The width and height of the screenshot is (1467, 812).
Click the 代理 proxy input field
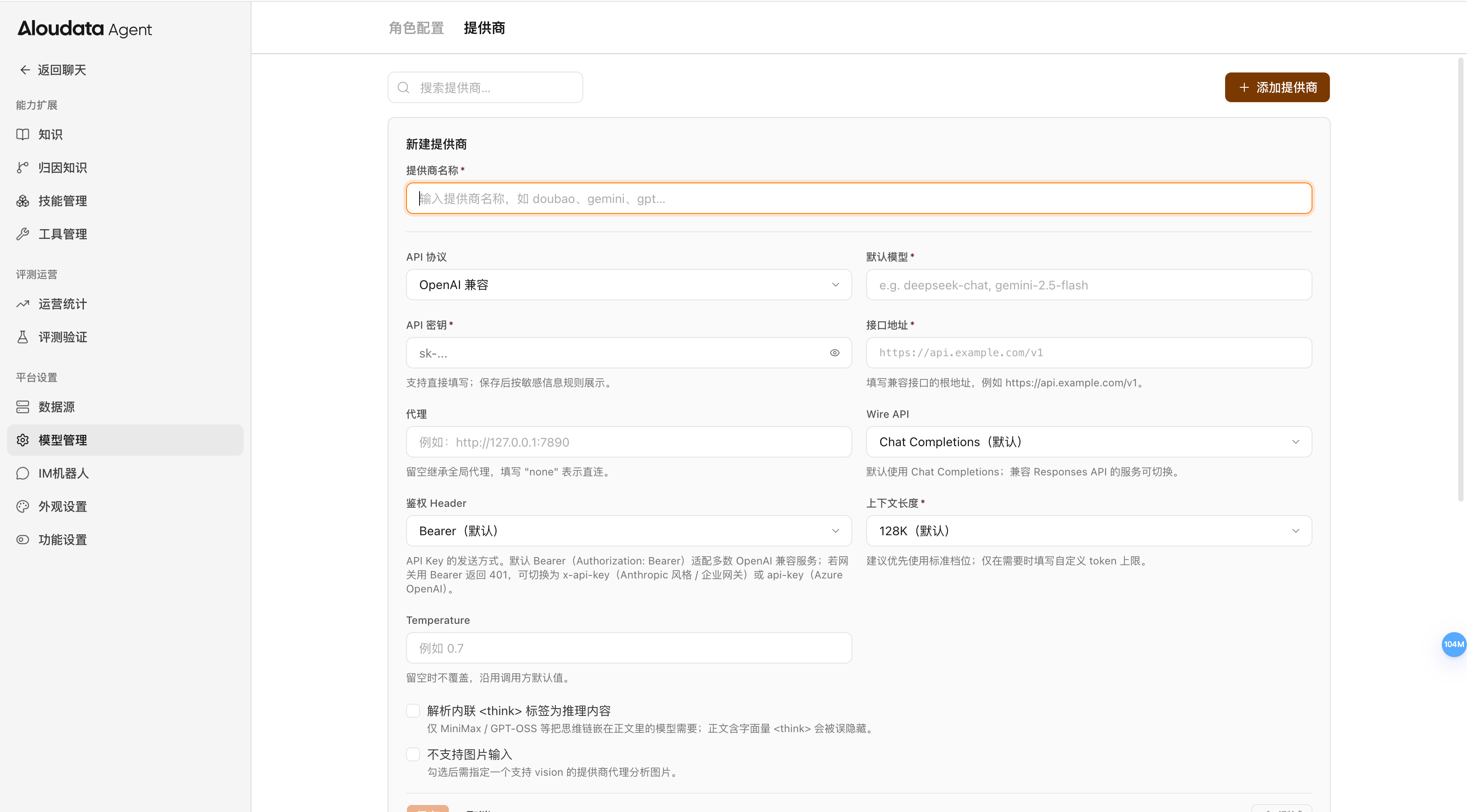pos(629,442)
